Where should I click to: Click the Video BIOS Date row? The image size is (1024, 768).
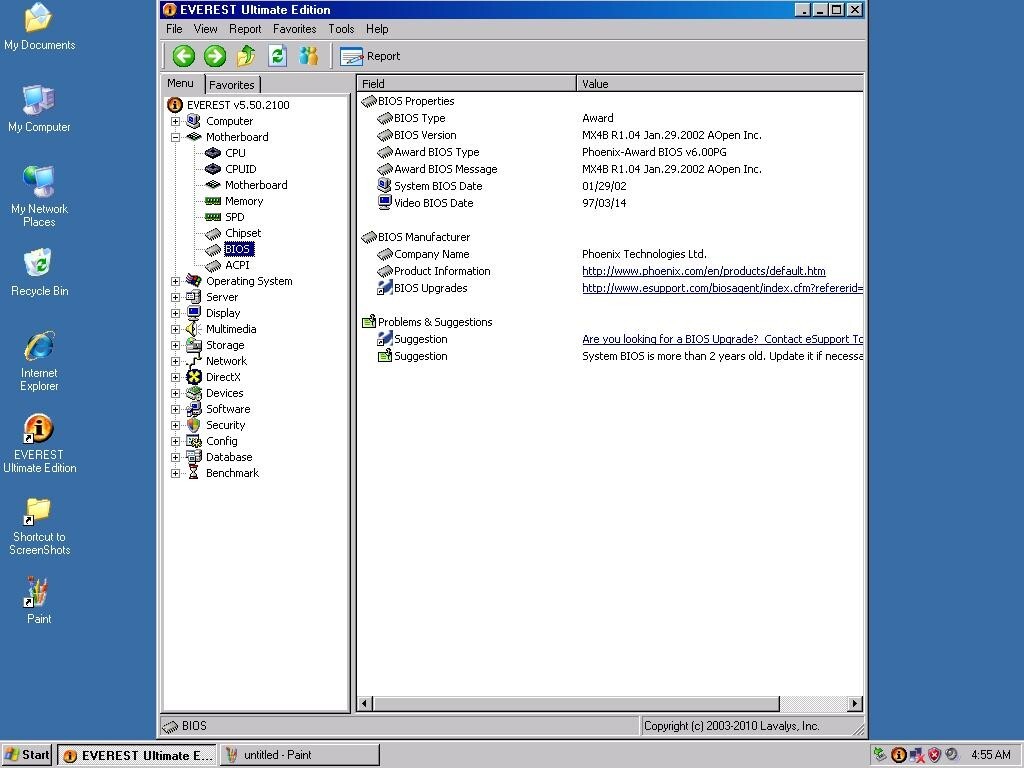pyautogui.click(x=610, y=203)
